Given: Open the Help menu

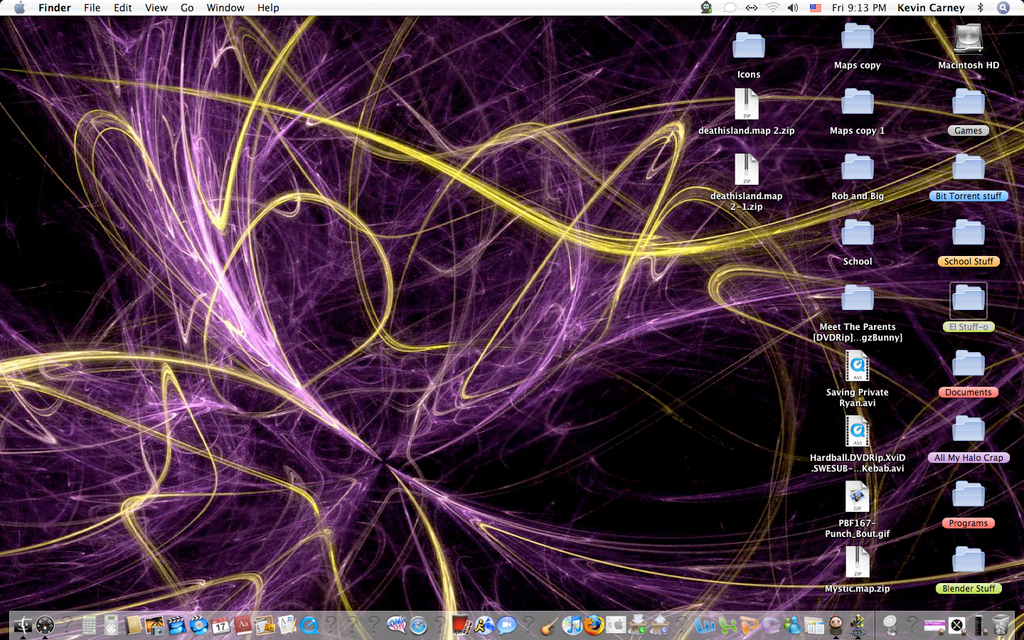Looking at the screenshot, I should (x=268, y=8).
